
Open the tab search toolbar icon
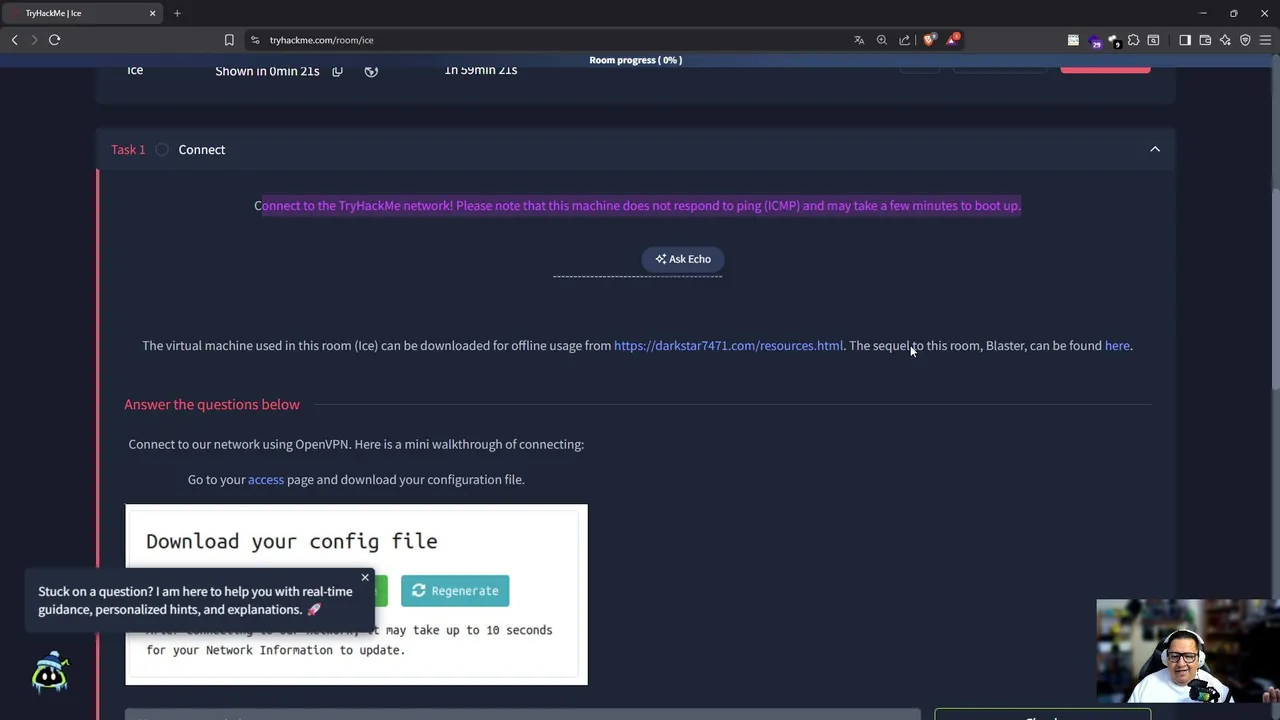point(1153,40)
